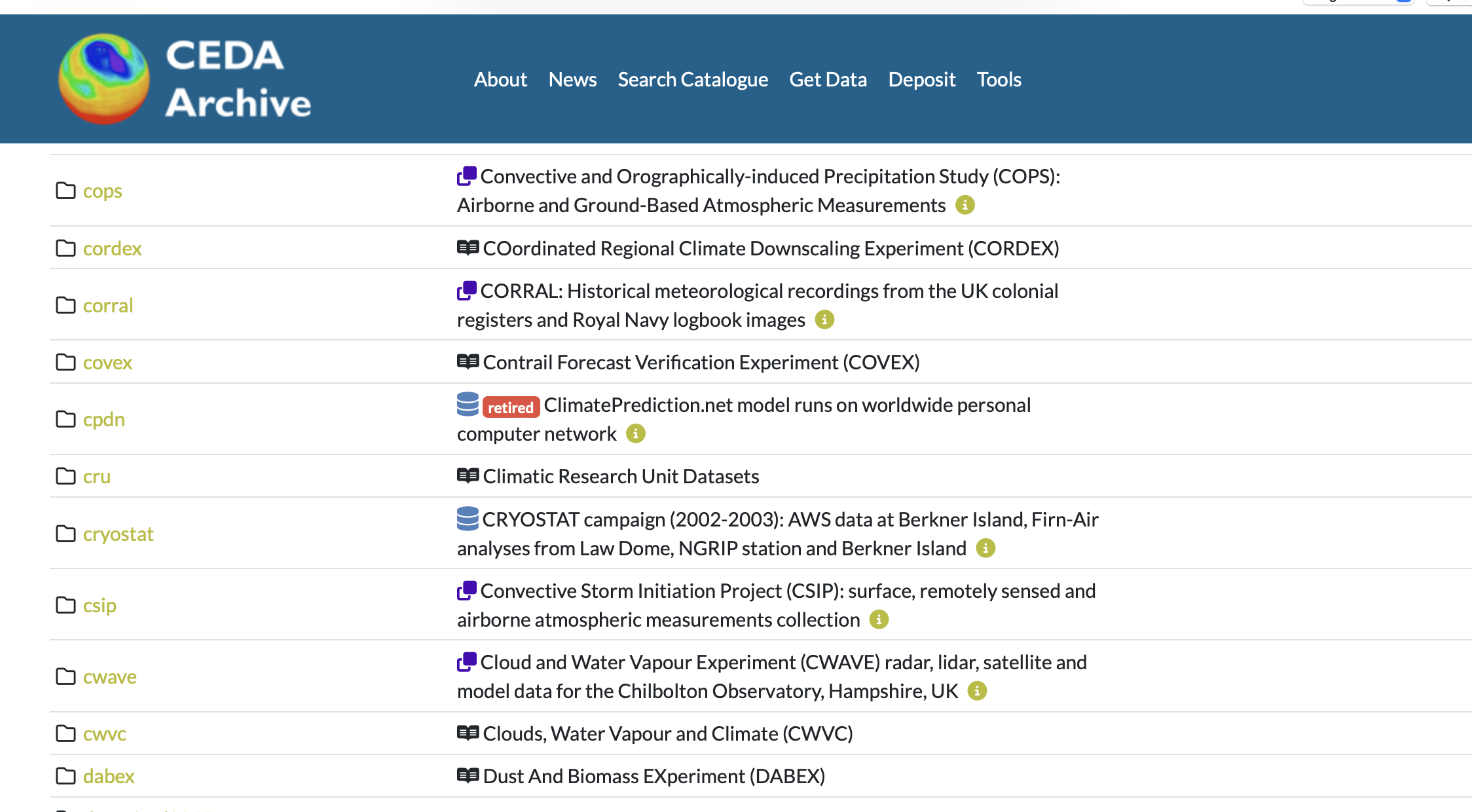Viewport: 1472px width, 812px height.
Task: Click the collection icon beside CORRAL title
Action: (x=467, y=290)
